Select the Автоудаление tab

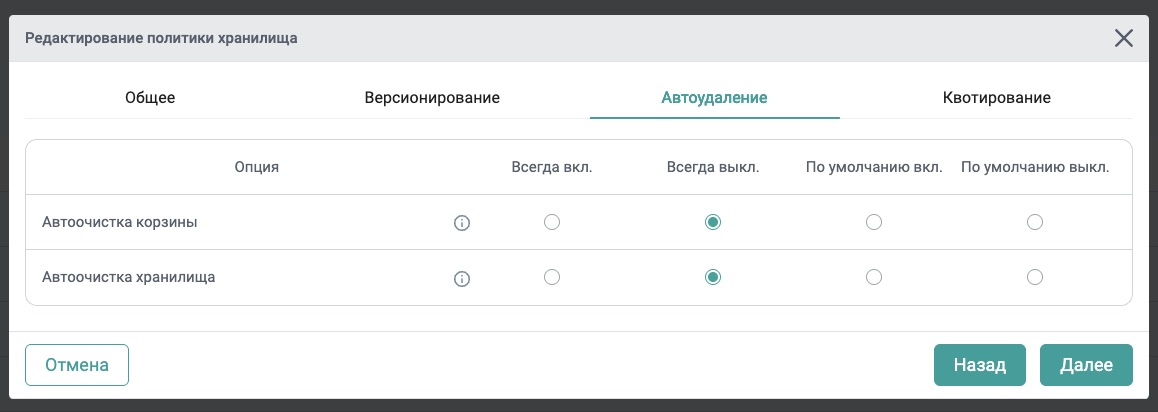coord(714,98)
